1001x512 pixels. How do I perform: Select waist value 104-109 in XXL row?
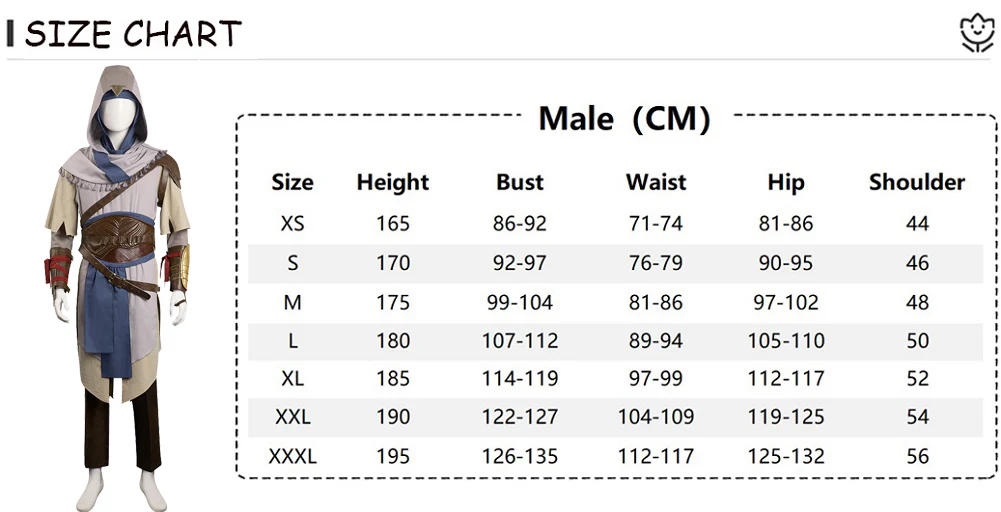point(656,417)
